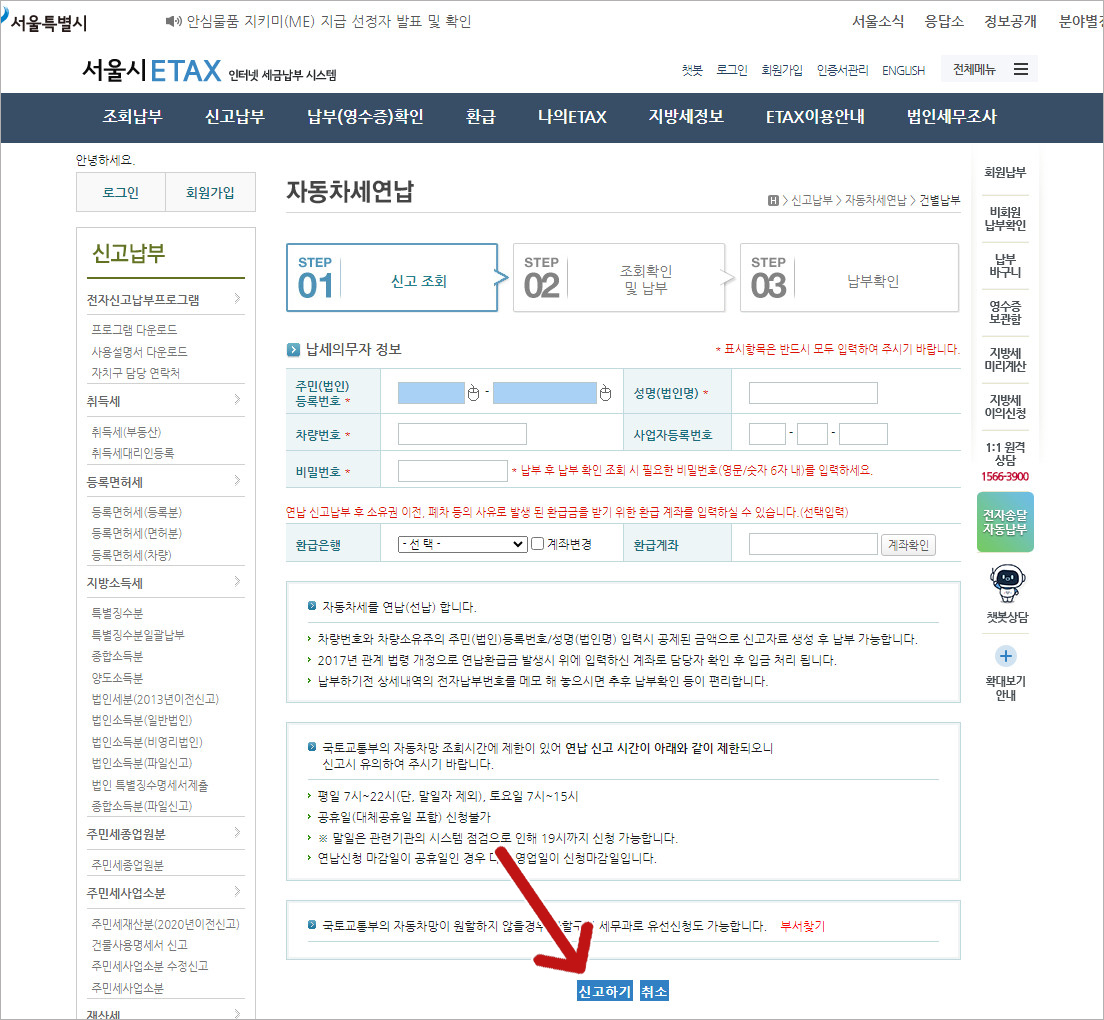
Task: Focus 차량번호 input field
Action: pyautogui.click(x=462, y=434)
